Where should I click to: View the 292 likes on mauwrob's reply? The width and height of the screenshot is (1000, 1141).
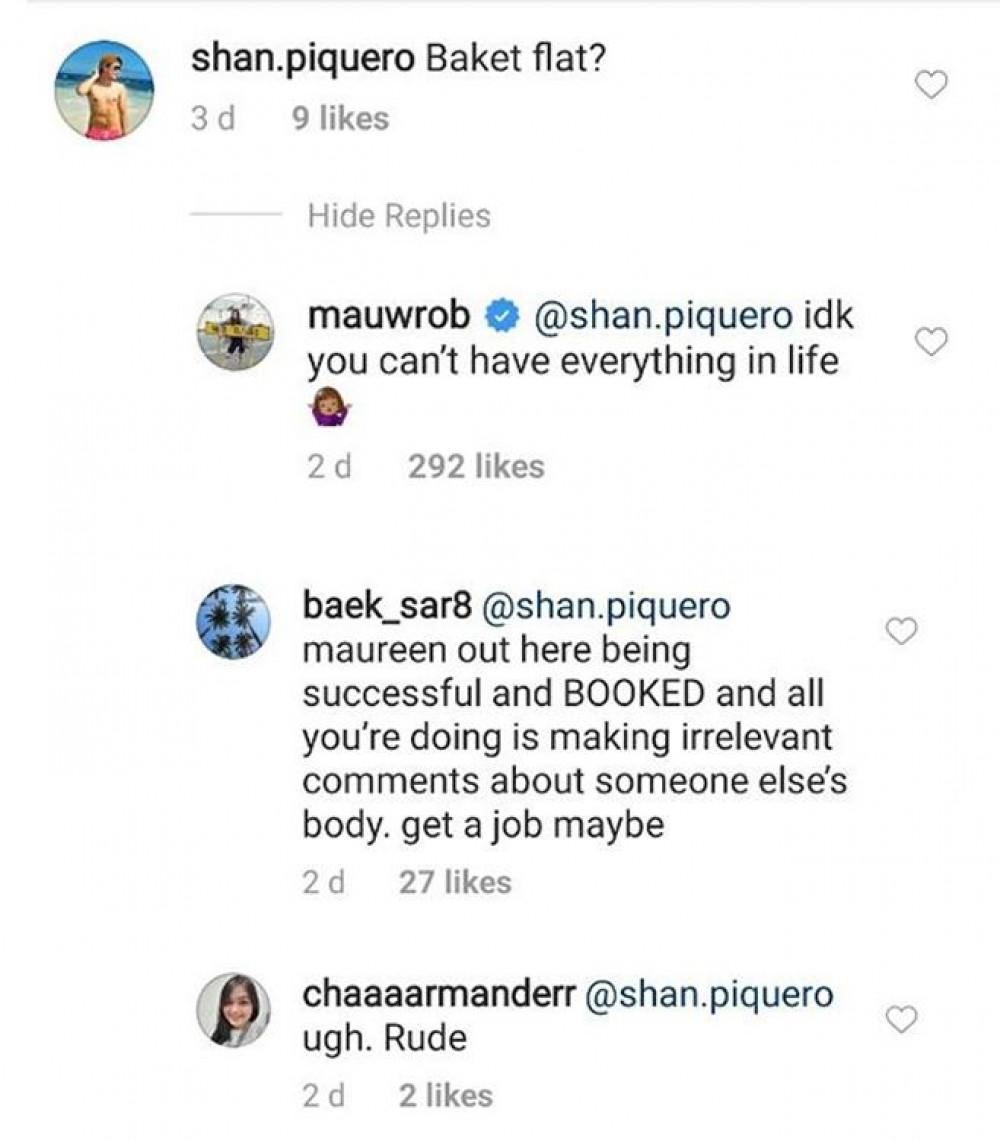(x=476, y=466)
